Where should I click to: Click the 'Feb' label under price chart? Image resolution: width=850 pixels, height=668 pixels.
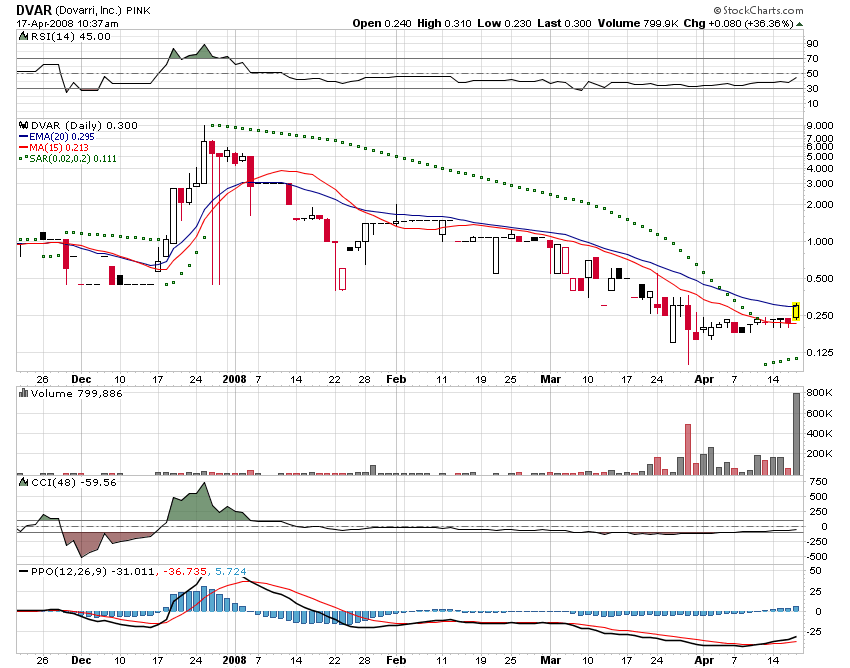click(396, 379)
